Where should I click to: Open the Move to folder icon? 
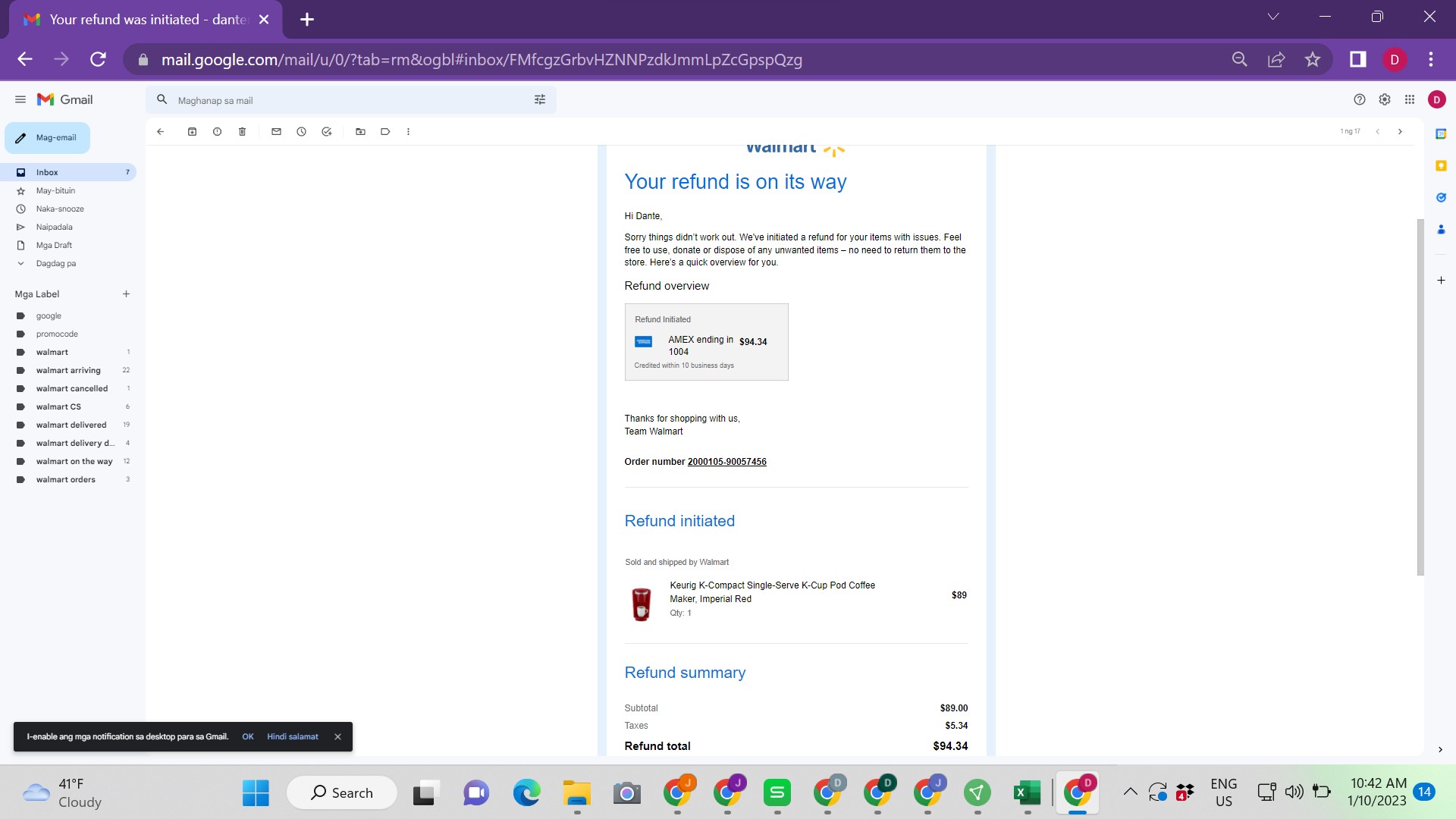[360, 132]
